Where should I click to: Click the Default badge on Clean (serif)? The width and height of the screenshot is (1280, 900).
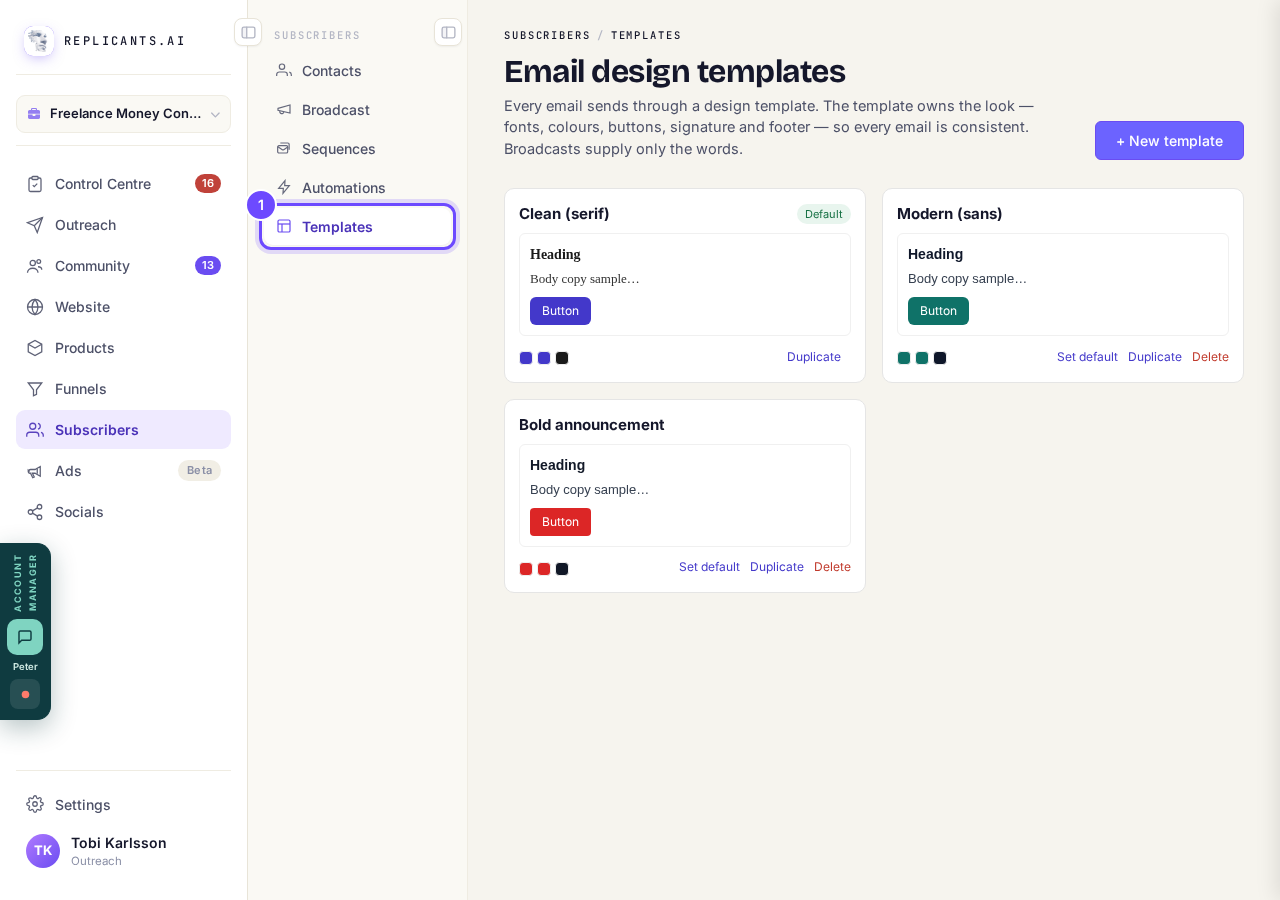pyautogui.click(x=824, y=214)
